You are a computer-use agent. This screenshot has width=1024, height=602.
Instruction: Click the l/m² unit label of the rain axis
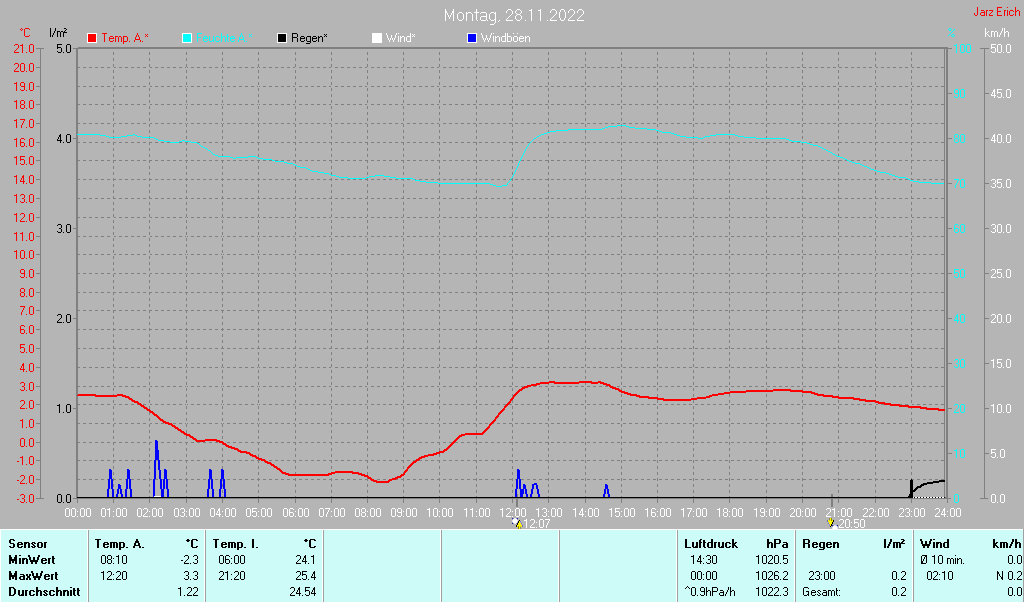click(58, 32)
